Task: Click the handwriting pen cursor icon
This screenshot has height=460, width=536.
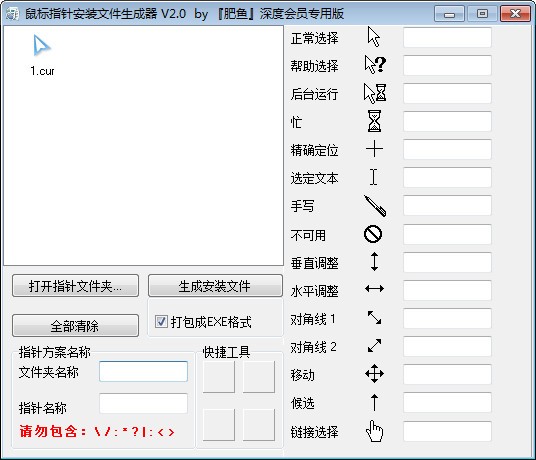Action: (x=375, y=206)
